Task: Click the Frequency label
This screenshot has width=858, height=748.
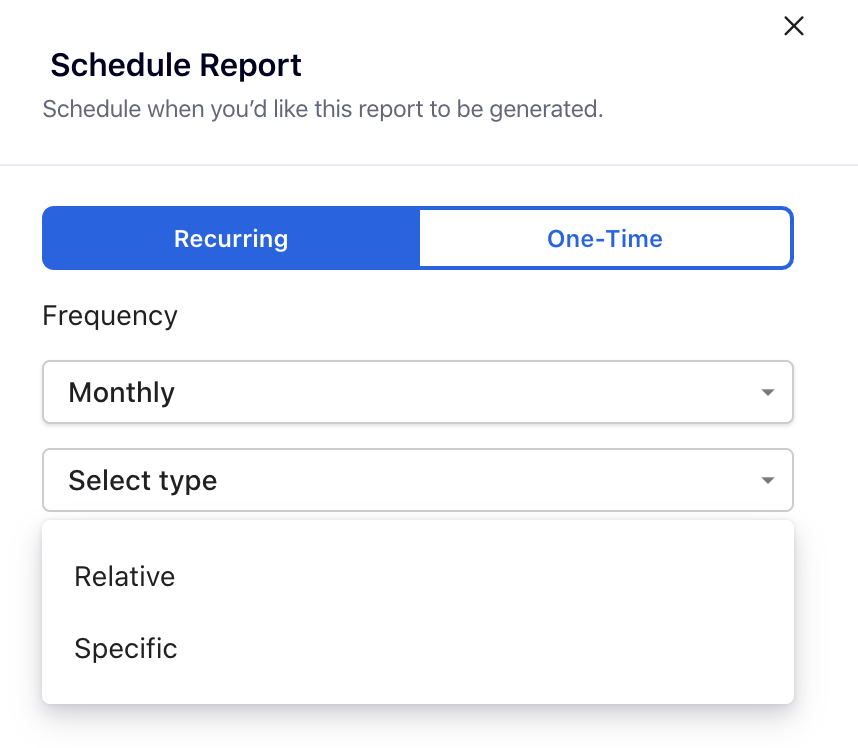Action: (110, 316)
